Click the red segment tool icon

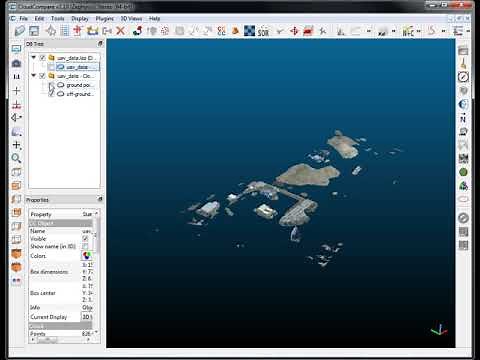[308, 31]
